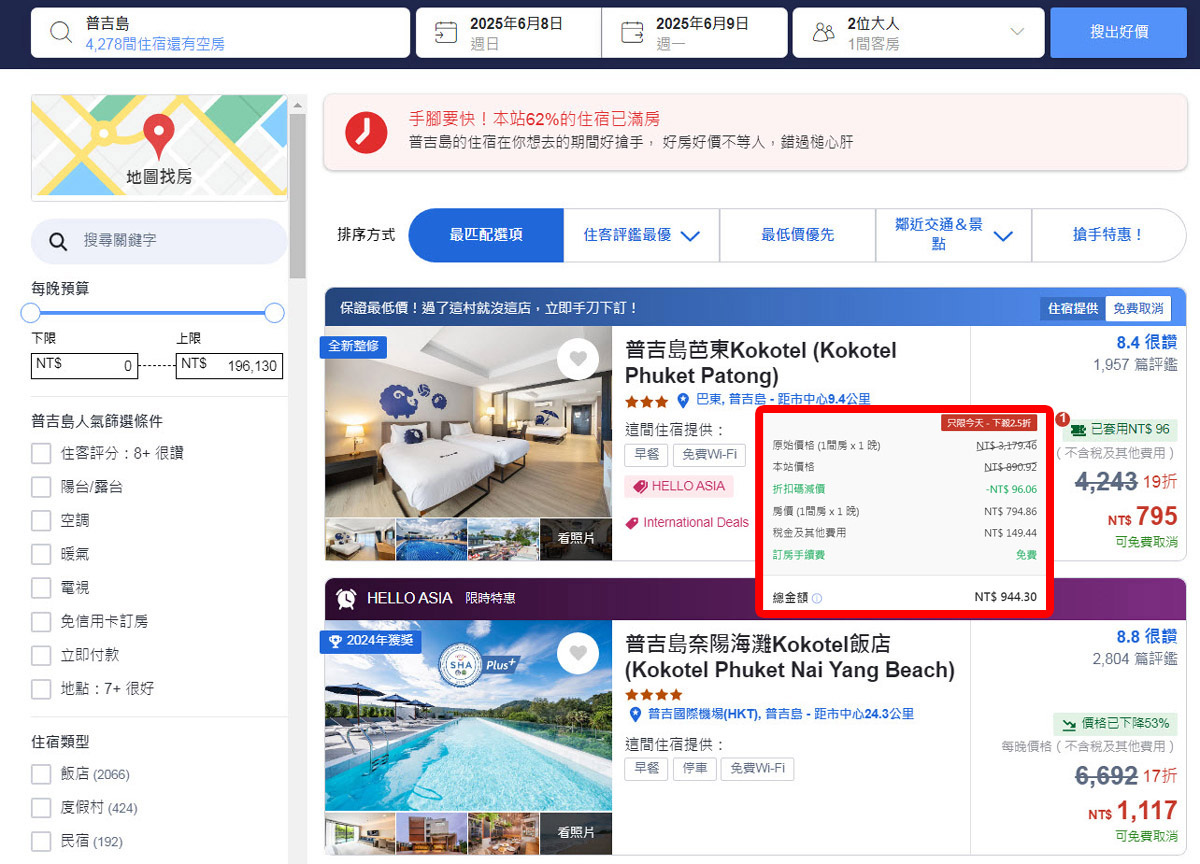Select the 電視 filter checkbox
Screen dimensions: 1200x864
point(41,588)
